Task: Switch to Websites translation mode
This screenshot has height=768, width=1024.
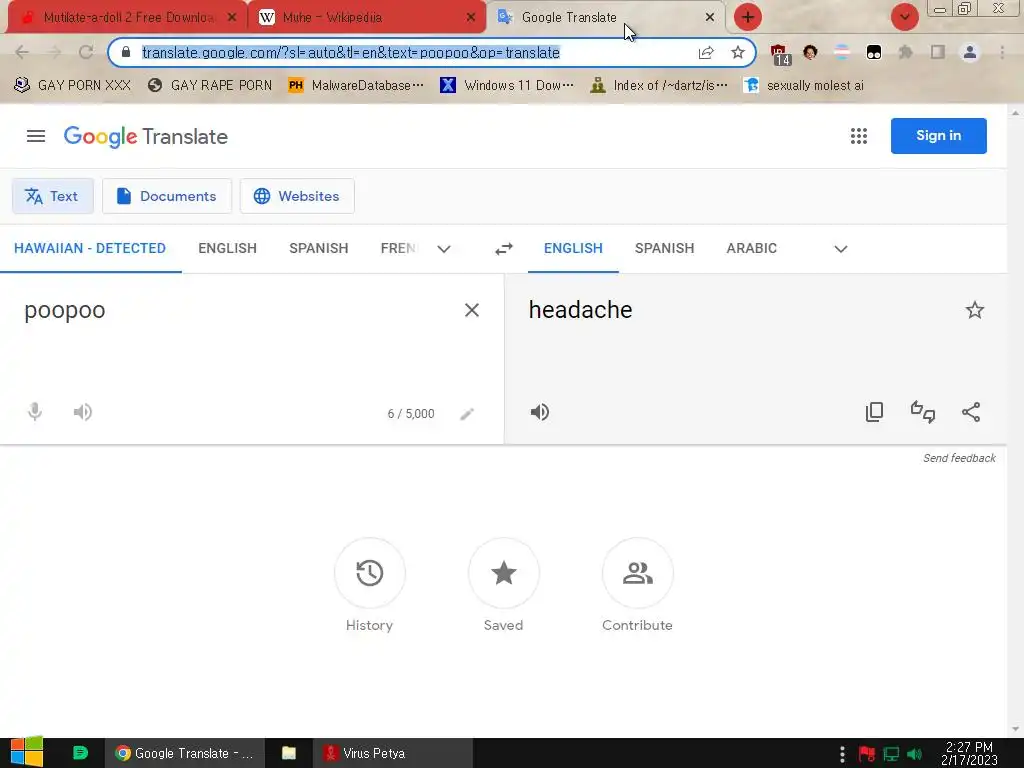Action: pos(297,196)
